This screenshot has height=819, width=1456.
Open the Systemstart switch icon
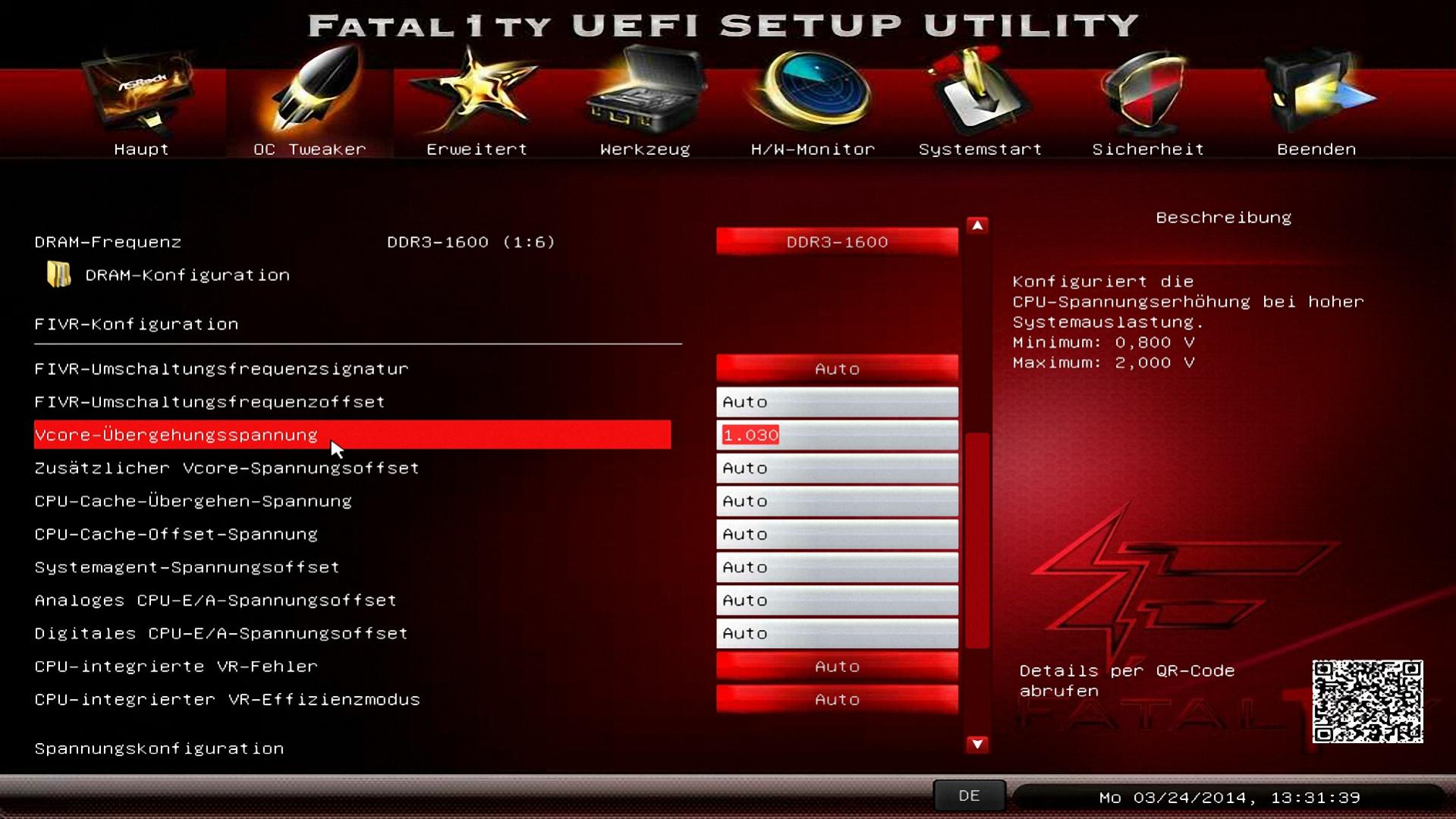tap(979, 90)
